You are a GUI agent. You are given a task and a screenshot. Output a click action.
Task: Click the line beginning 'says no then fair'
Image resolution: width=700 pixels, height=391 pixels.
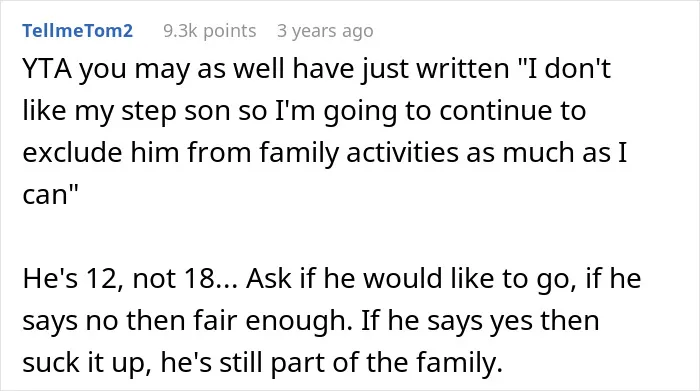311,321
